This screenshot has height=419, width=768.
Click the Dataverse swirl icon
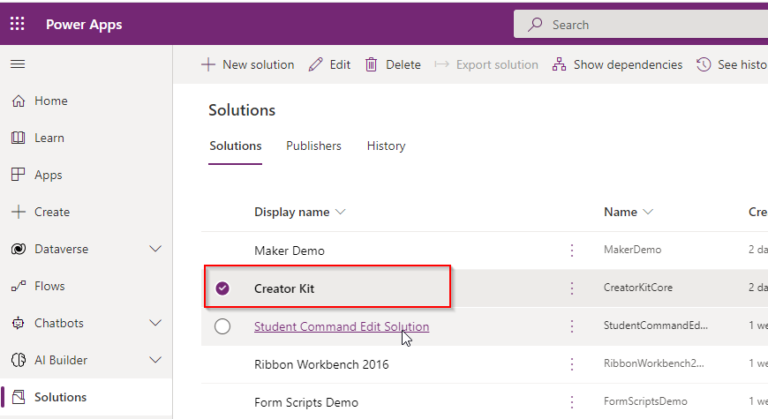[18, 249]
